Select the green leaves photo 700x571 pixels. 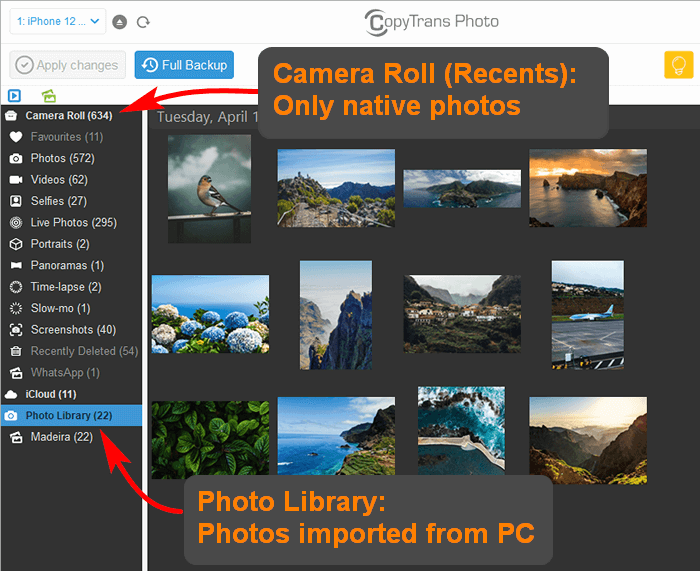[210, 440]
